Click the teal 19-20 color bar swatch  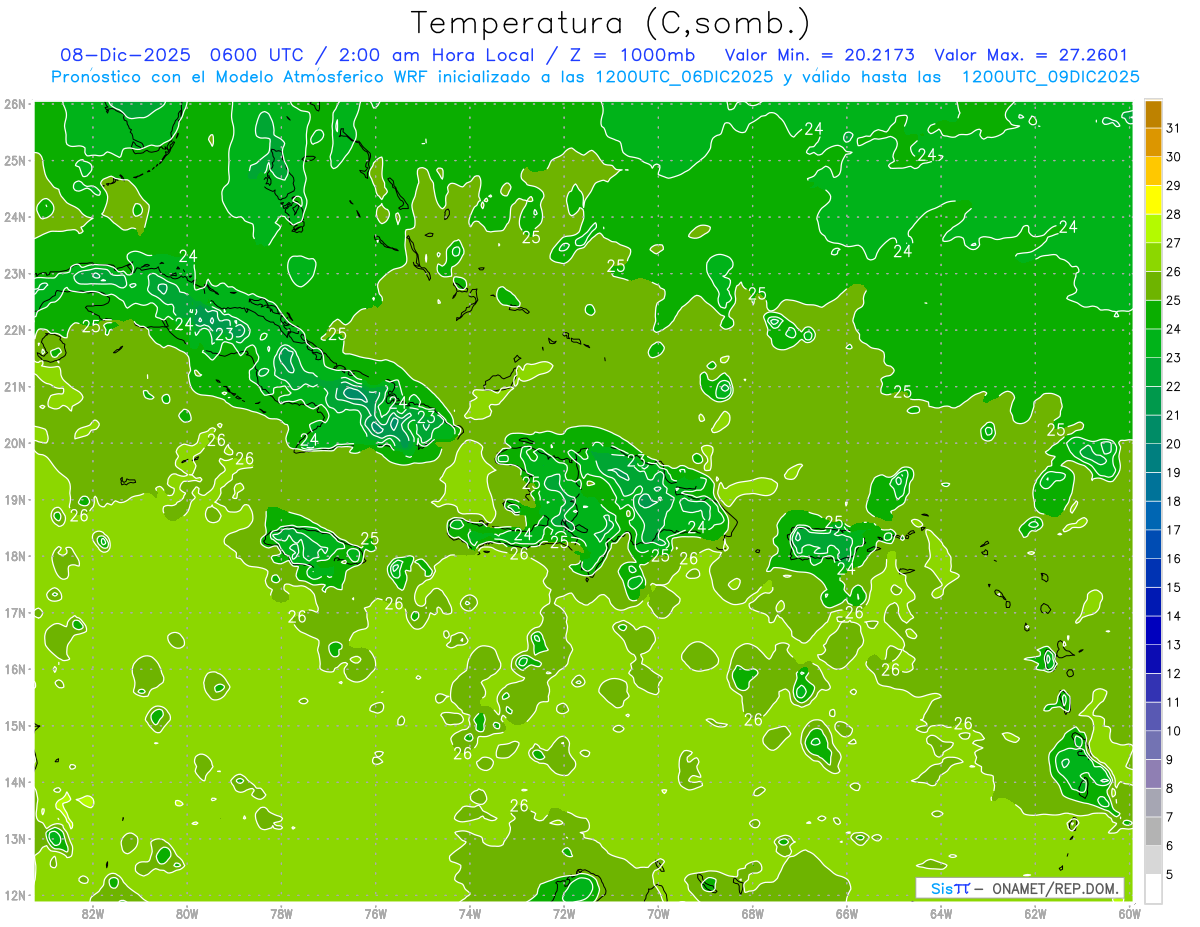(x=1153, y=458)
